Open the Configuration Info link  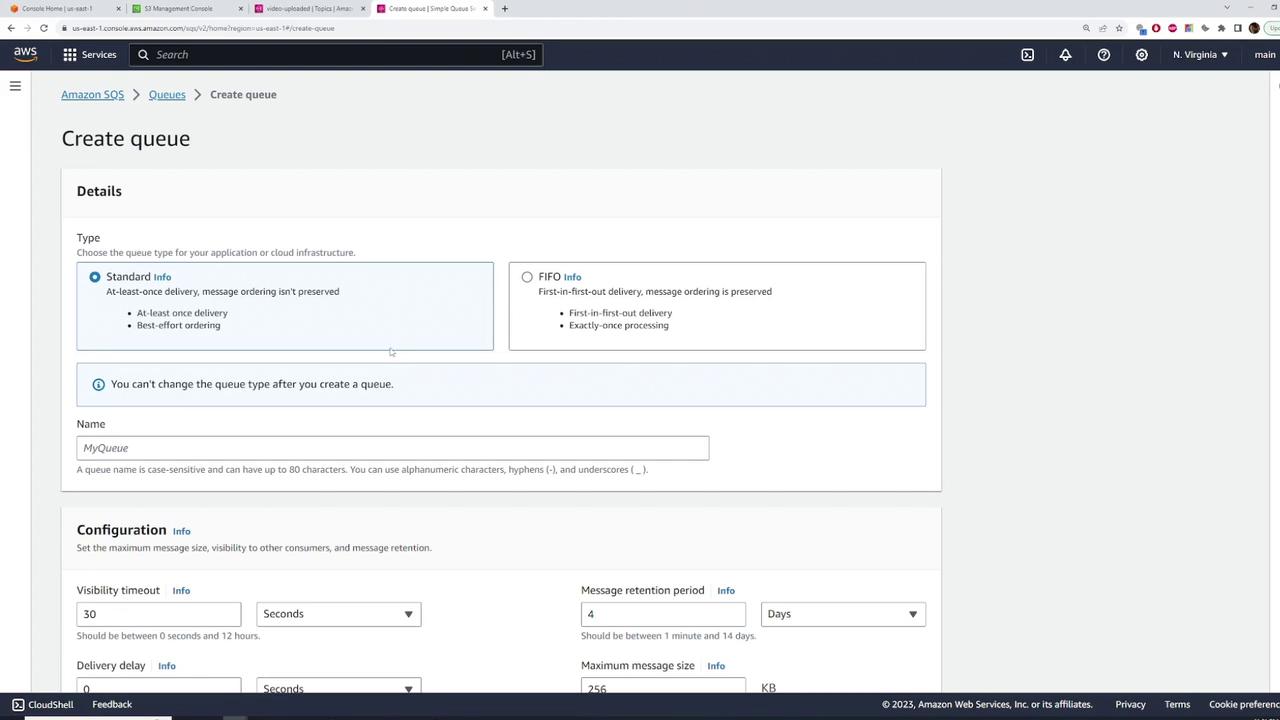click(x=181, y=531)
